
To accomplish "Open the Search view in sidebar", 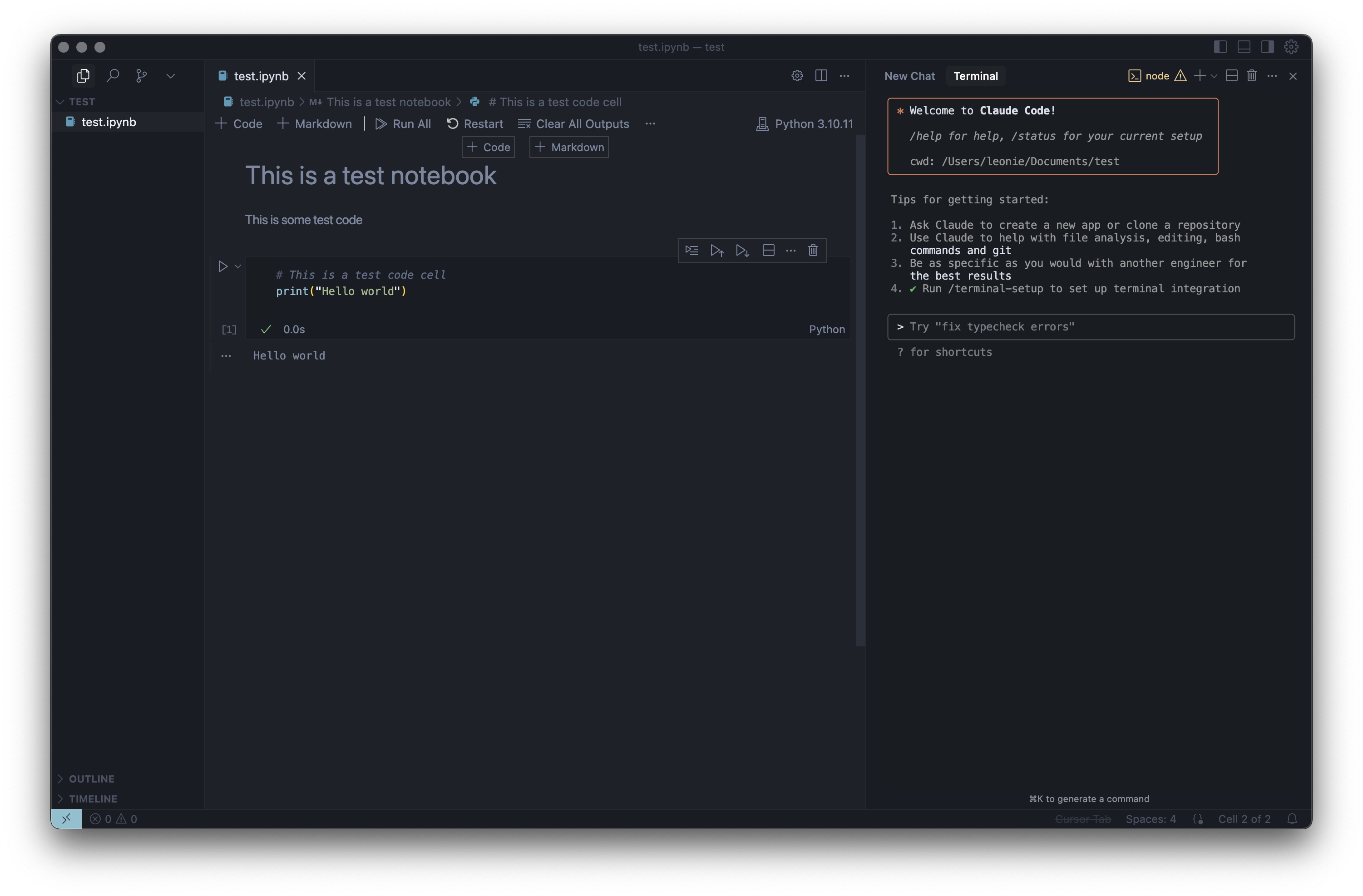I will click(x=113, y=75).
